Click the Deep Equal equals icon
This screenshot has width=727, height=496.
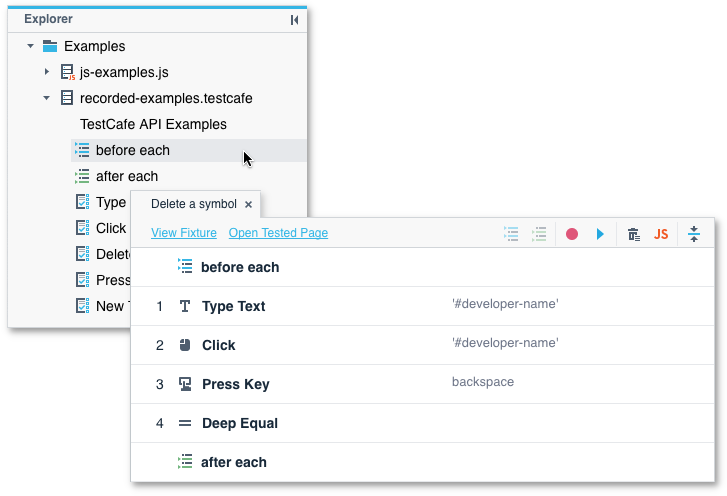click(x=185, y=423)
